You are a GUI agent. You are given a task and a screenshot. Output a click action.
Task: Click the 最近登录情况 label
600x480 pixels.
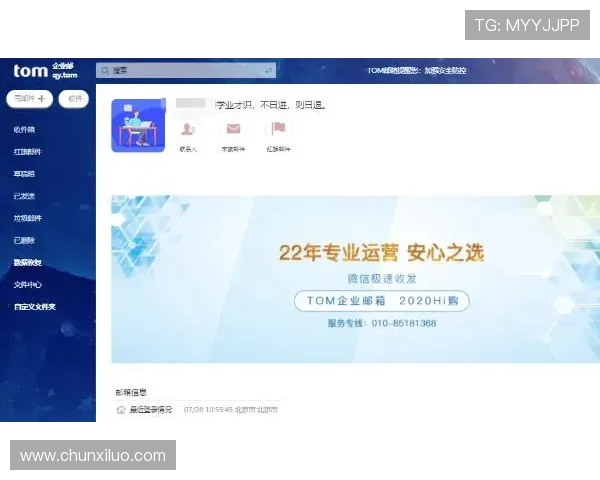point(151,410)
